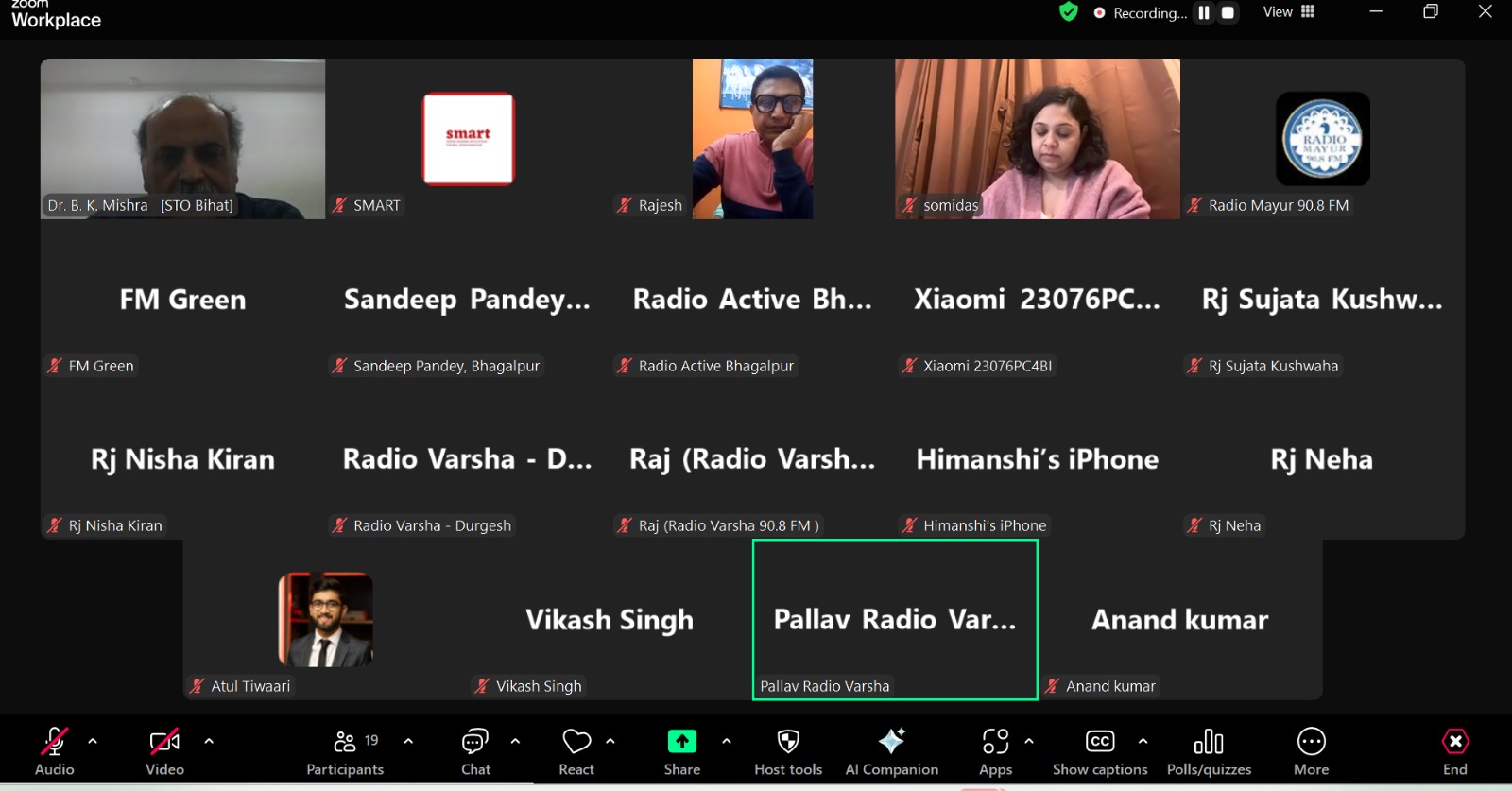Open the Chat panel
The height and width of the screenshot is (791, 1512).
click(475, 752)
